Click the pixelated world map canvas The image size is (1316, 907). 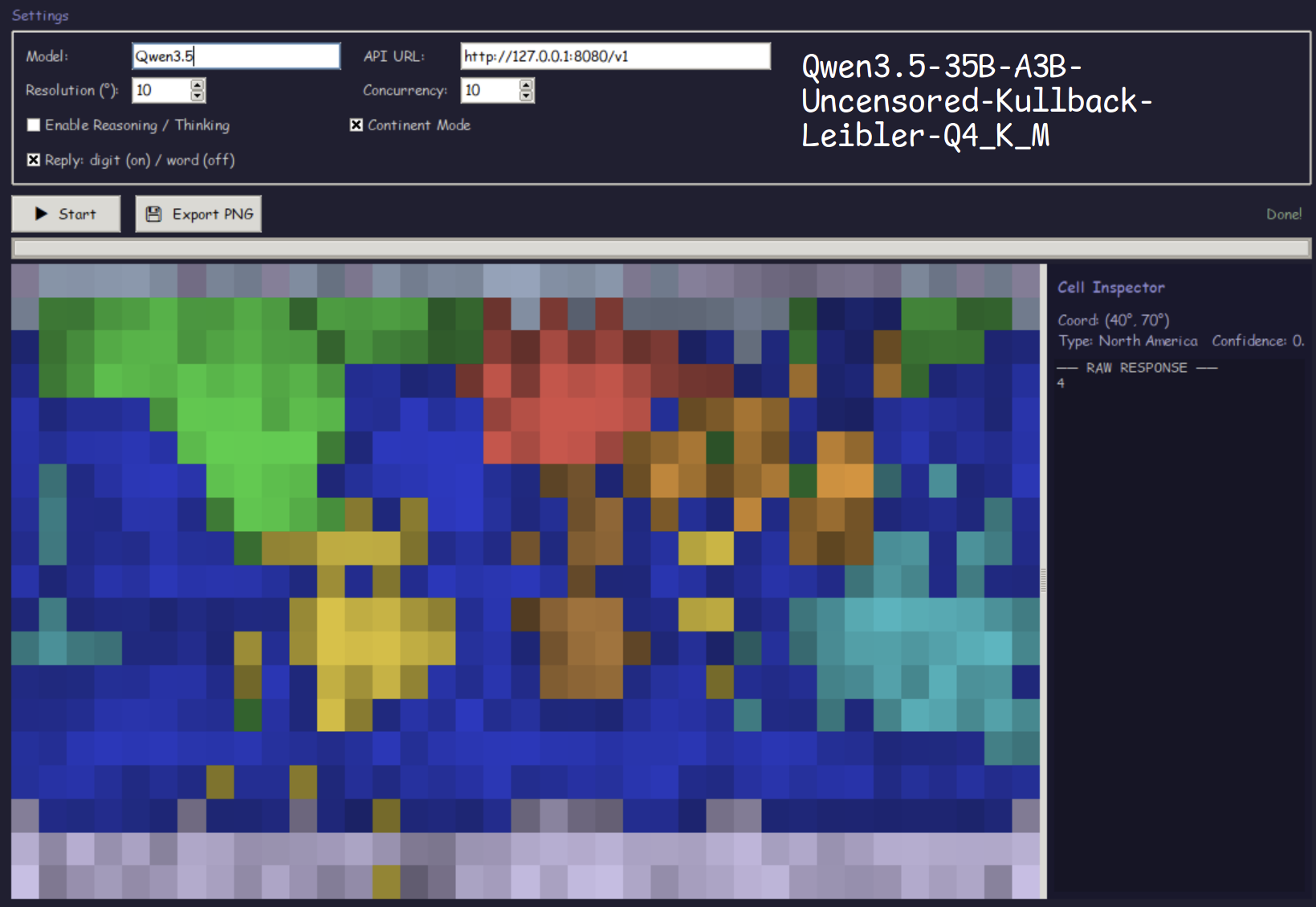pyautogui.click(x=526, y=581)
